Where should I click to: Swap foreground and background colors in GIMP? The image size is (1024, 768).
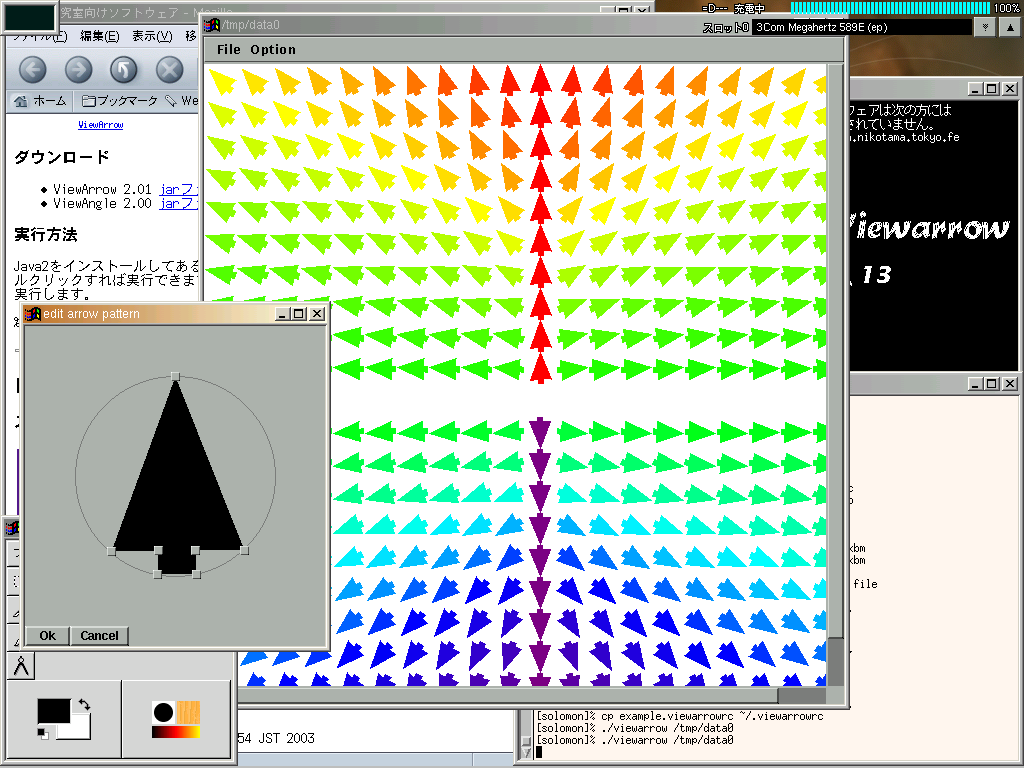tap(84, 705)
